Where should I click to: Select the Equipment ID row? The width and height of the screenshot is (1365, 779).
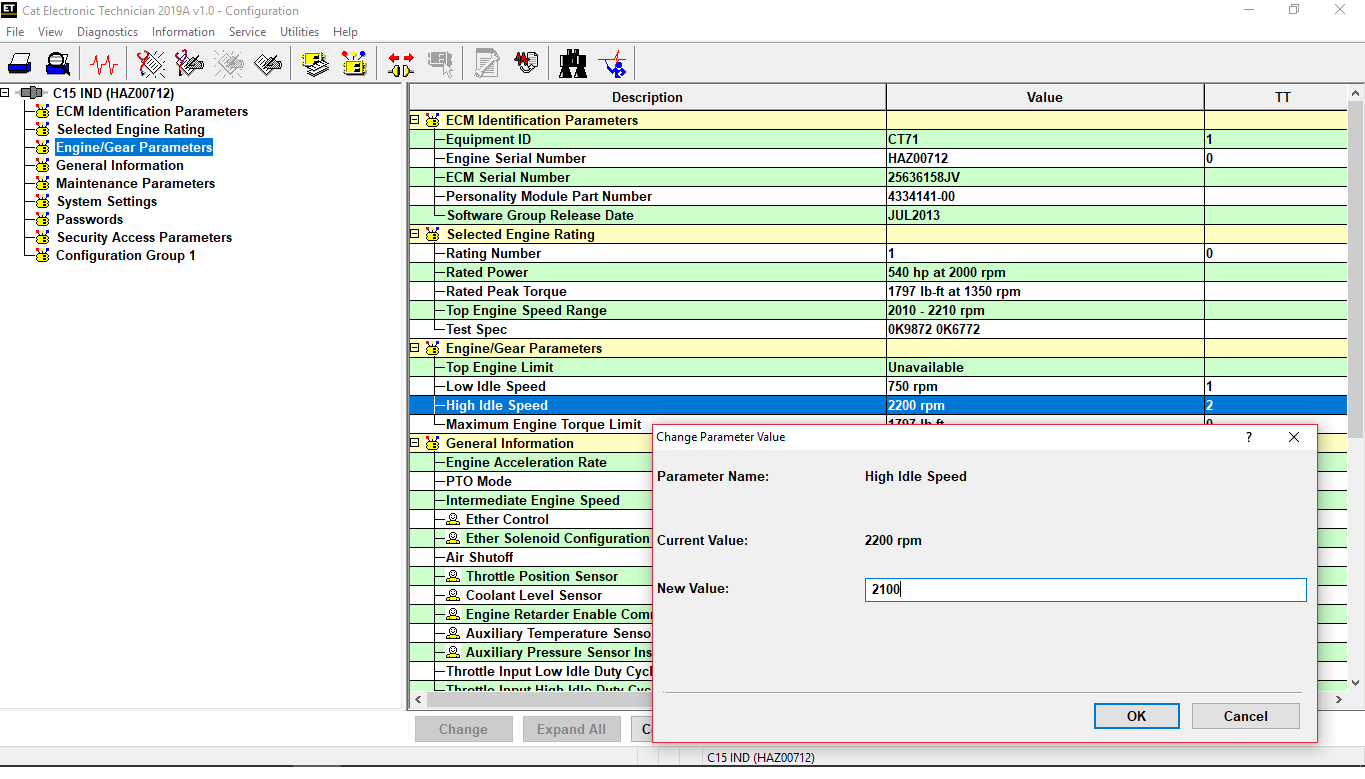tap(879, 140)
